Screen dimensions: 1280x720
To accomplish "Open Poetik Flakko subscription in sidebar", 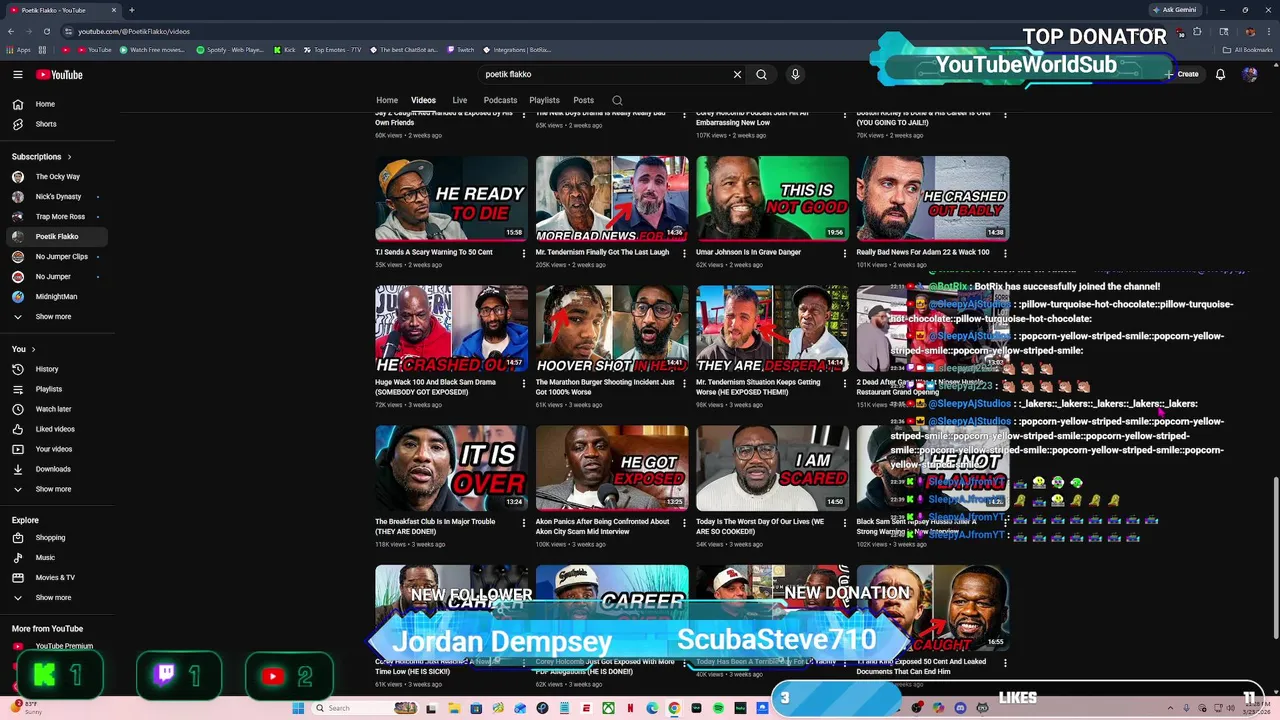I will [56, 237].
